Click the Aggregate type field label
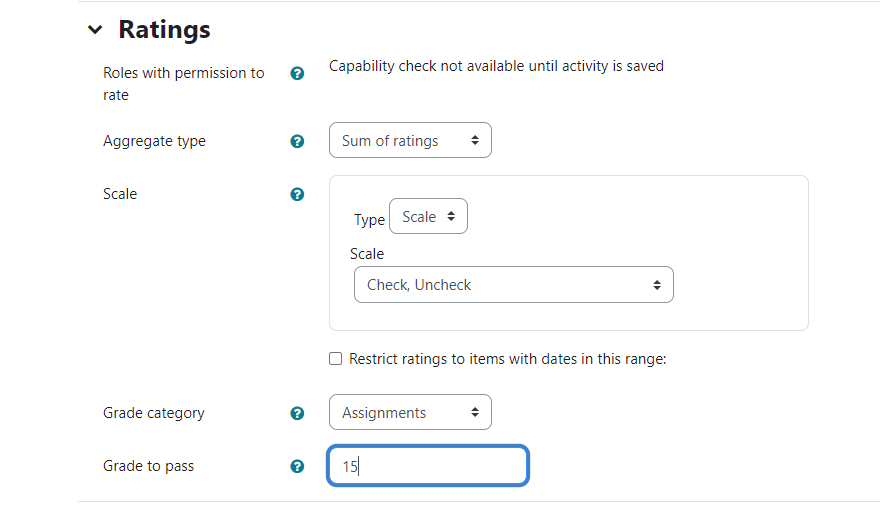Viewport: 880px width, 509px height. point(154,141)
